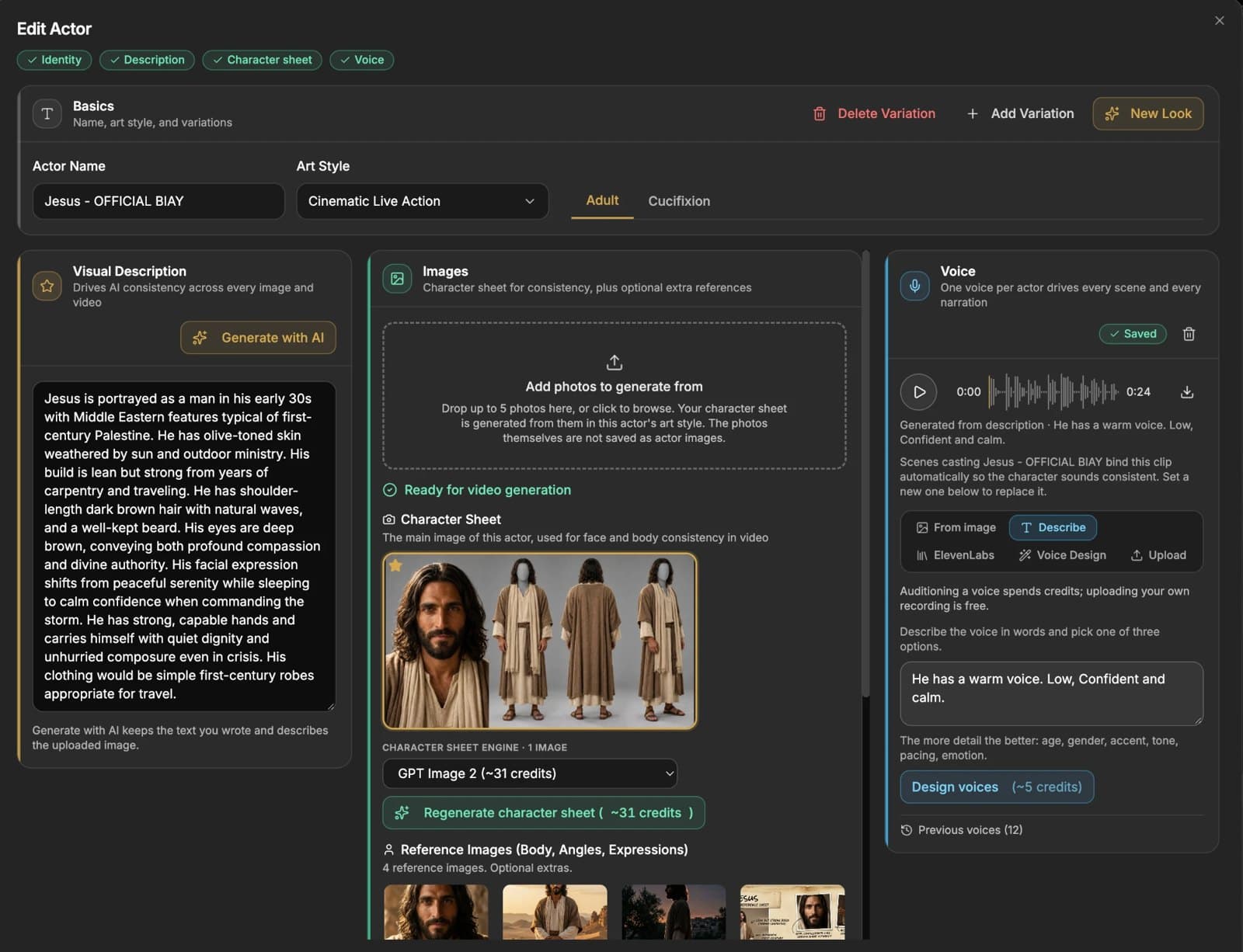Download the voice clip
Image resolution: width=1243 pixels, height=952 pixels.
[x=1187, y=392]
